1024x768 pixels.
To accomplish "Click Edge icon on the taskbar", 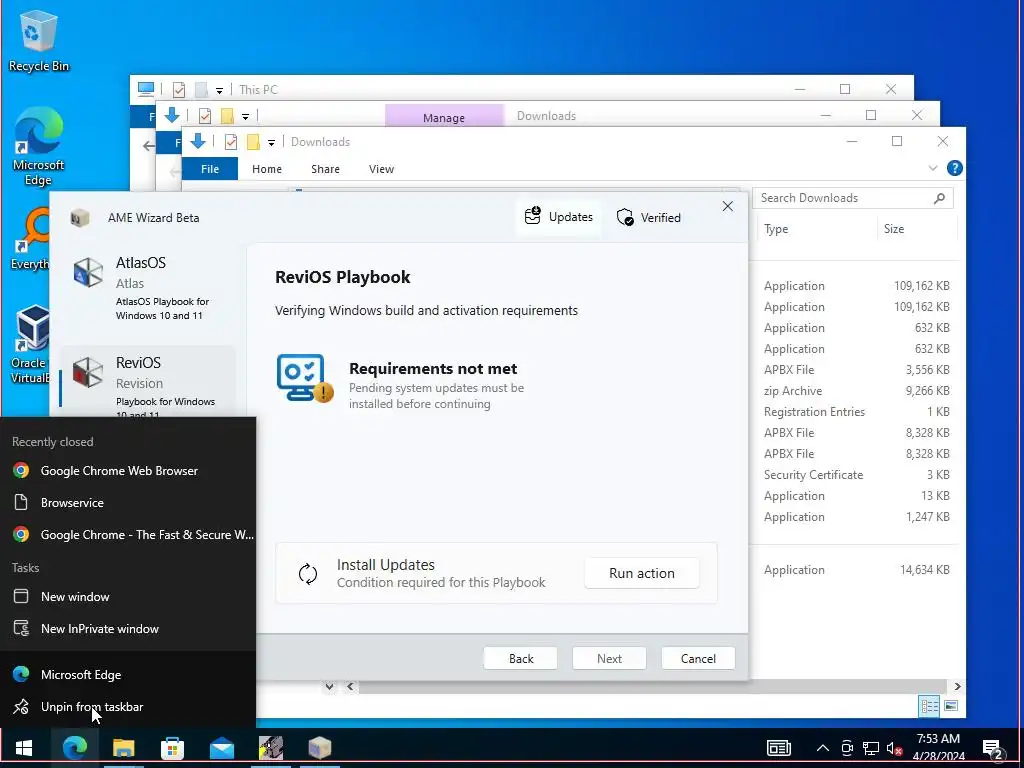I will click(x=74, y=748).
